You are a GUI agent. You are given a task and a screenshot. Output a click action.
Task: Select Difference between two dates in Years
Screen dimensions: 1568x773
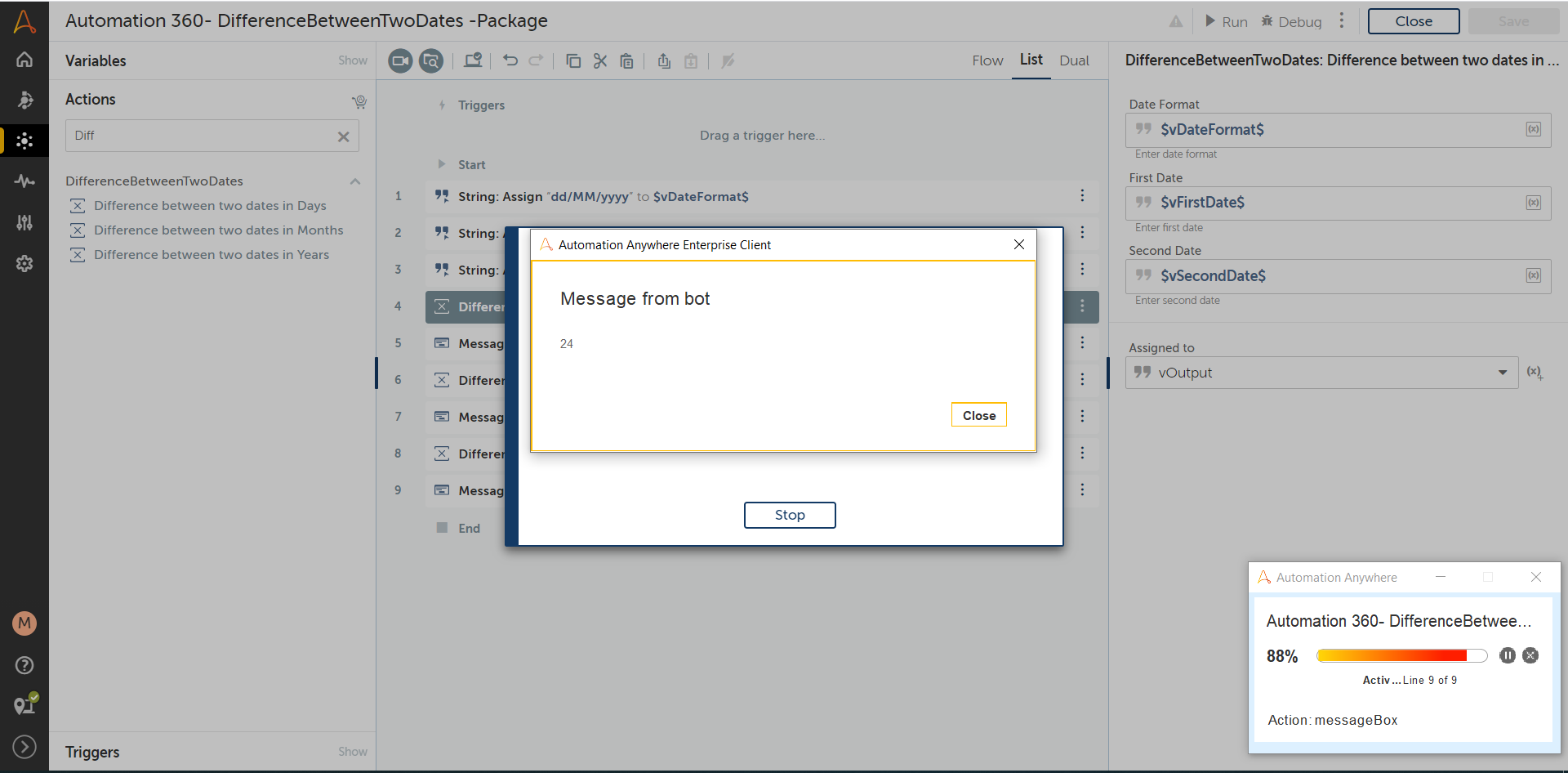coord(212,255)
